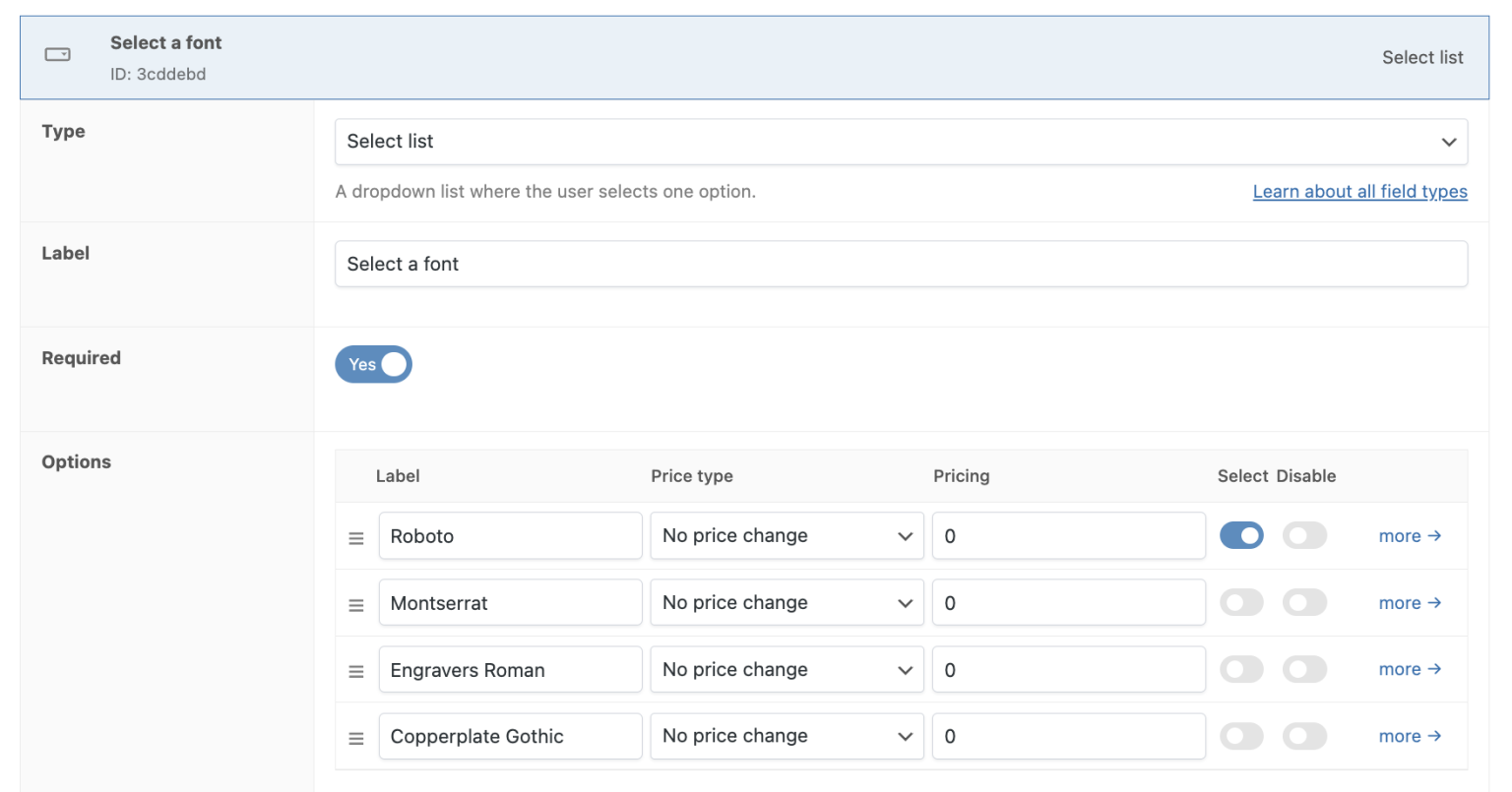Toggle Select switch for Roboto off
This screenshot has height=792, width=1512.
[1241, 536]
